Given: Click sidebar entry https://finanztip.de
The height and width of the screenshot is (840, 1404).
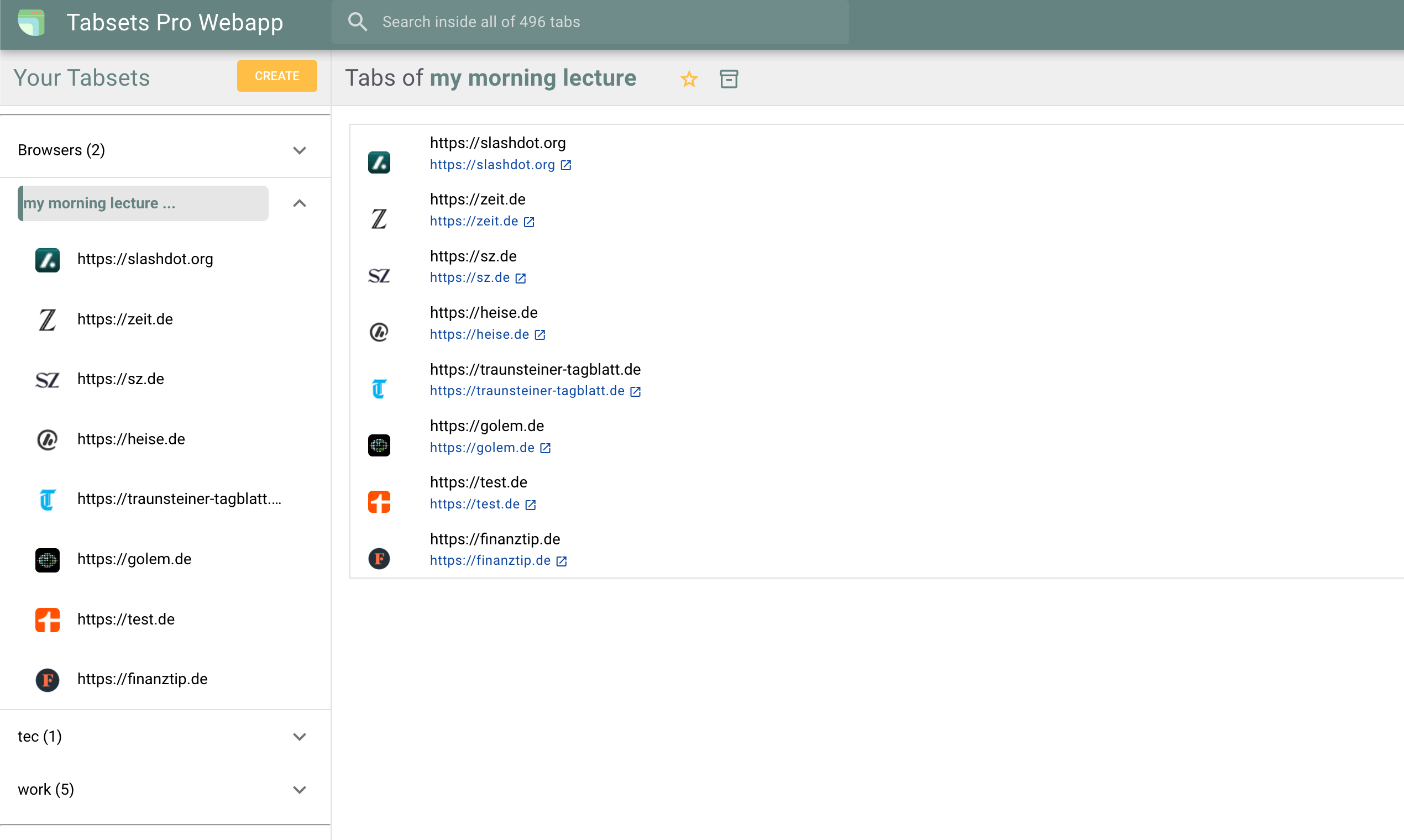Looking at the screenshot, I should tap(143, 679).
